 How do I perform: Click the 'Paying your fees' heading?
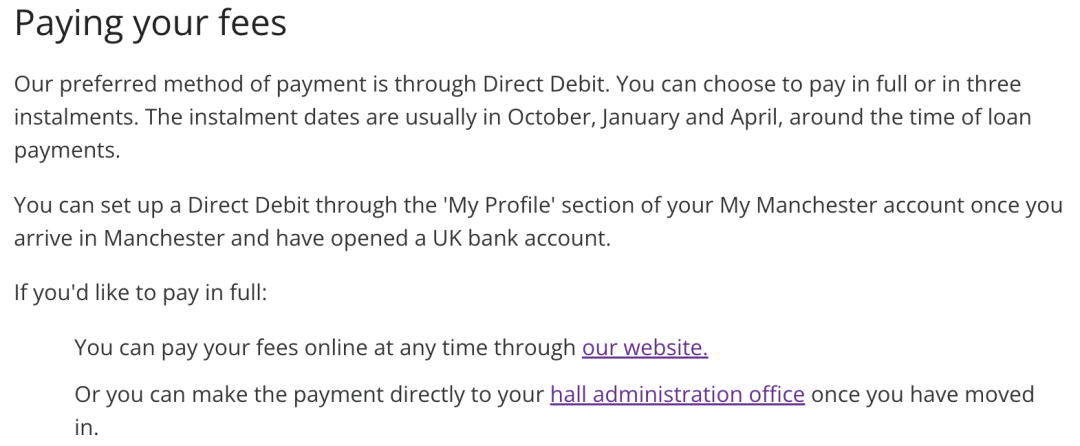pyautogui.click(x=150, y=25)
